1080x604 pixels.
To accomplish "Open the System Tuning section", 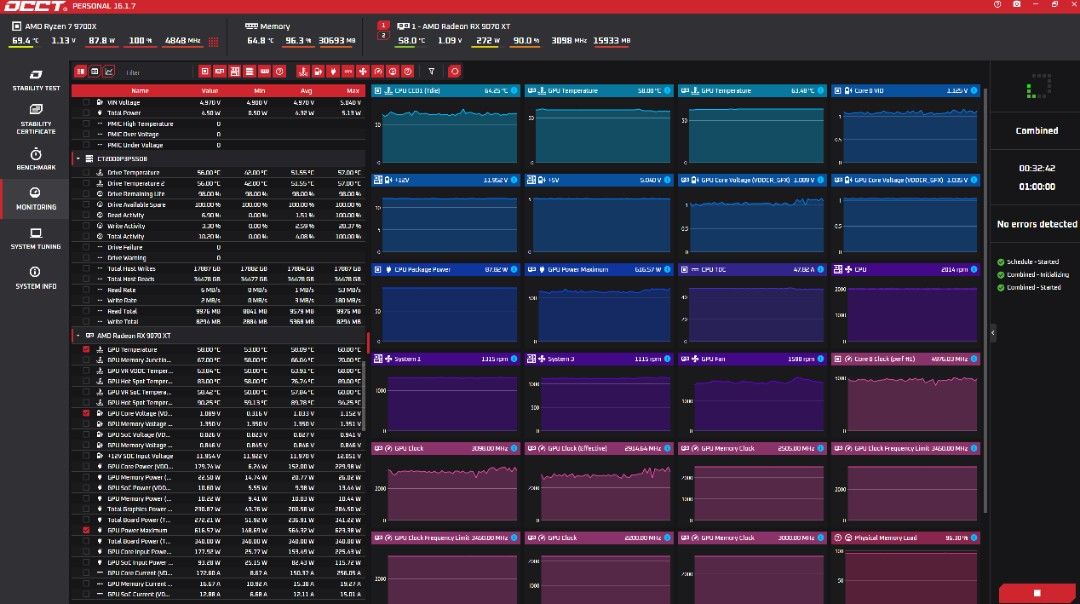I will 36,238.
